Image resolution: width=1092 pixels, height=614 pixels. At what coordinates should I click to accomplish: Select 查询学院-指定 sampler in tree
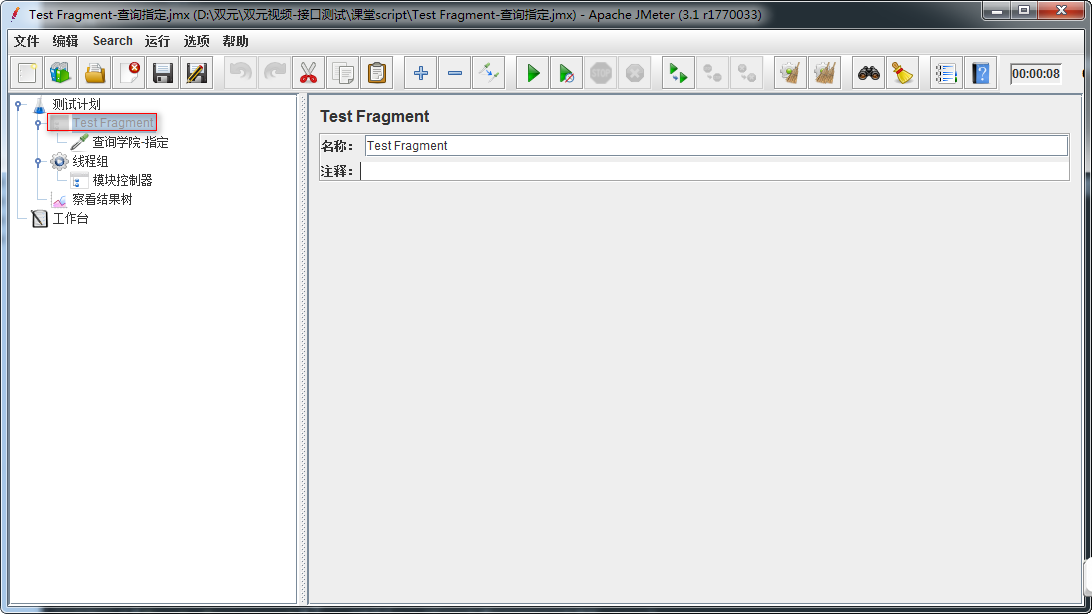pyautogui.click(x=130, y=142)
